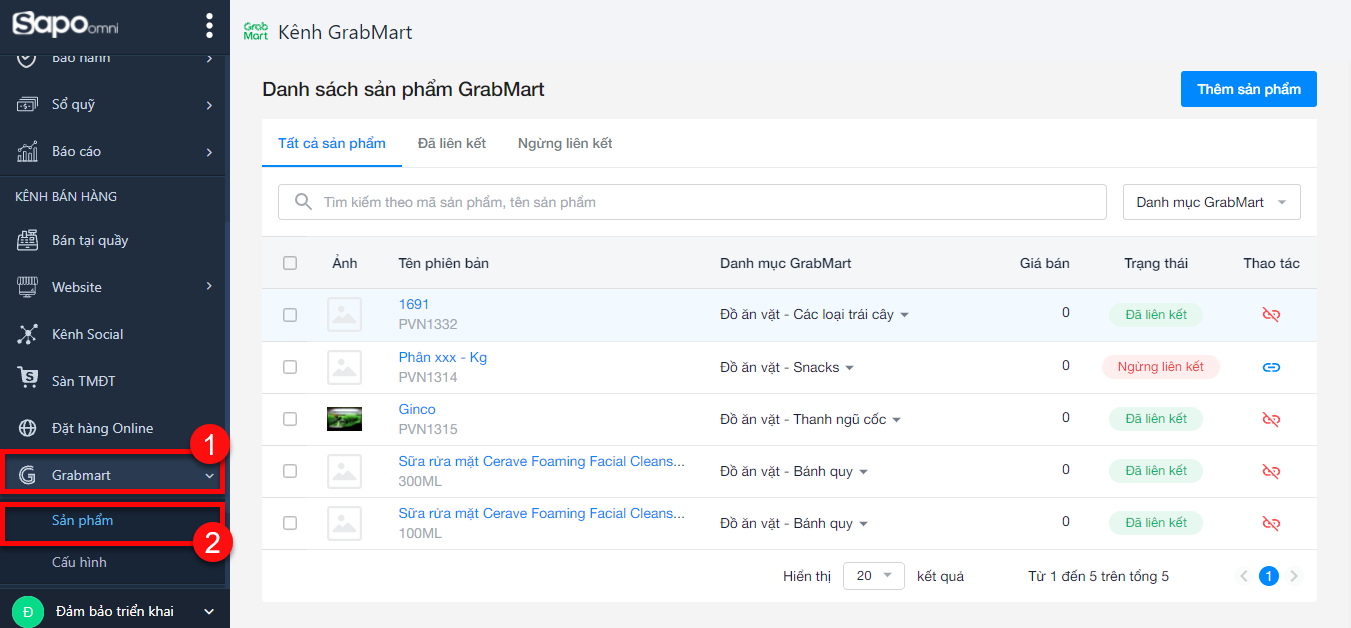The width and height of the screenshot is (1351, 628).
Task: Click placeholder image of Phân xxx - Kg
Action: tap(344, 367)
